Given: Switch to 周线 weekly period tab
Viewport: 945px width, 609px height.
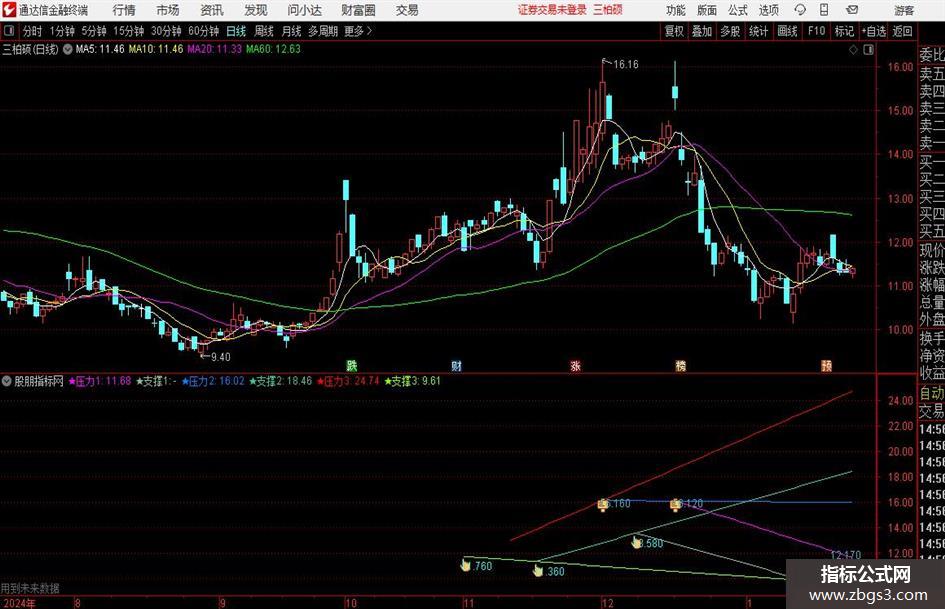Looking at the screenshot, I should pyautogui.click(x=263, y=31).
